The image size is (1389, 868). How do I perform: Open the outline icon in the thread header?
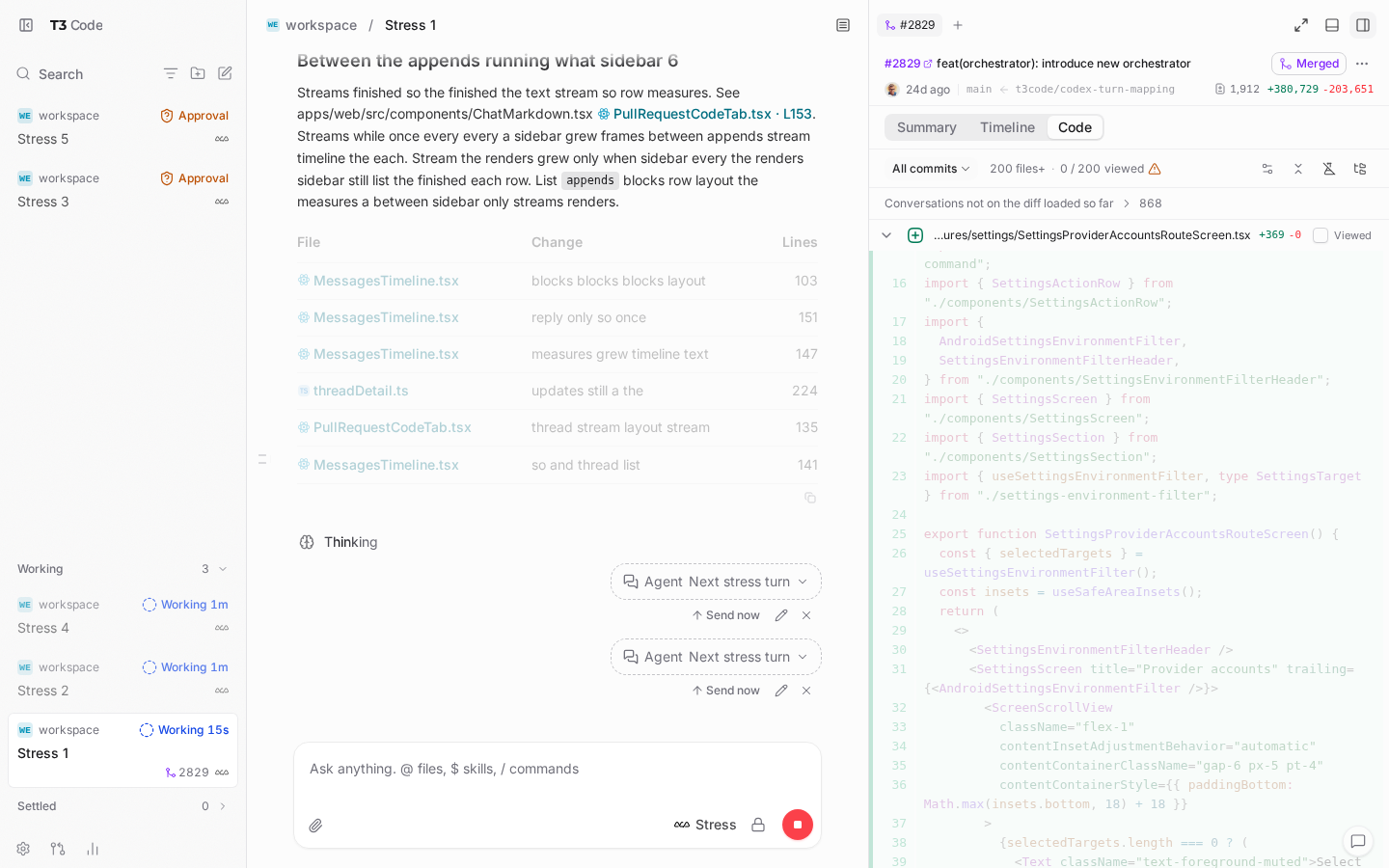pos(843,25)
